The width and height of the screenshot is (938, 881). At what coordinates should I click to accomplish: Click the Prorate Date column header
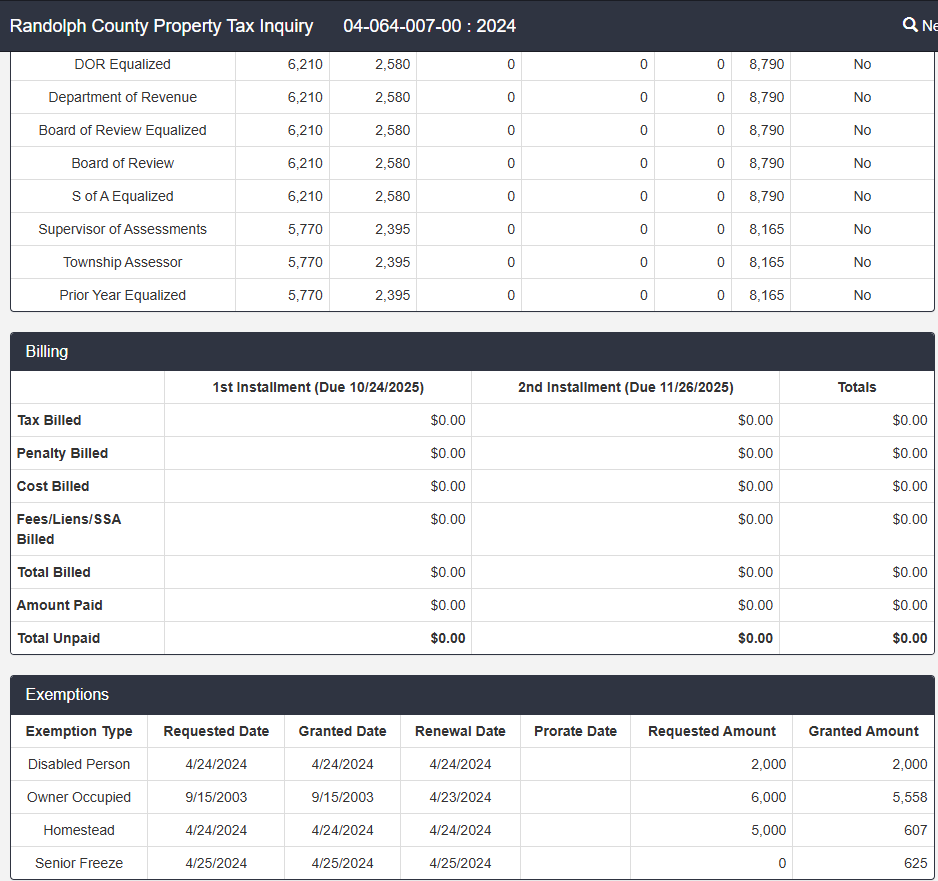pyautogui.click(x=575, y=731)
